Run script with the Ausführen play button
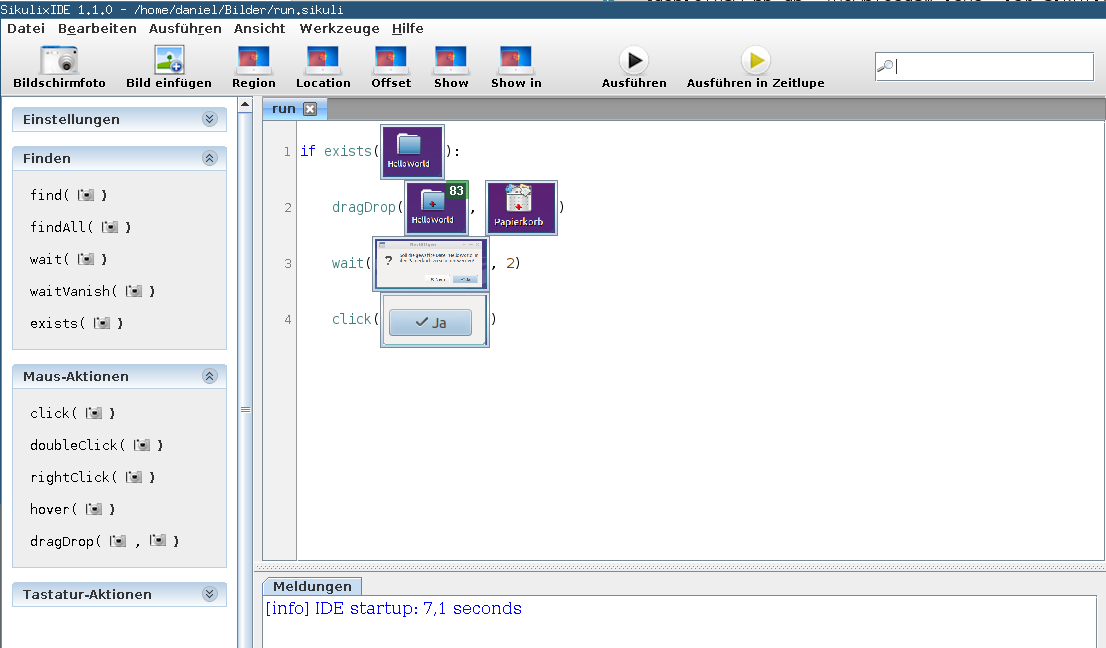The height and width of the screenshot is (648, 1106). tap(634, 61)
